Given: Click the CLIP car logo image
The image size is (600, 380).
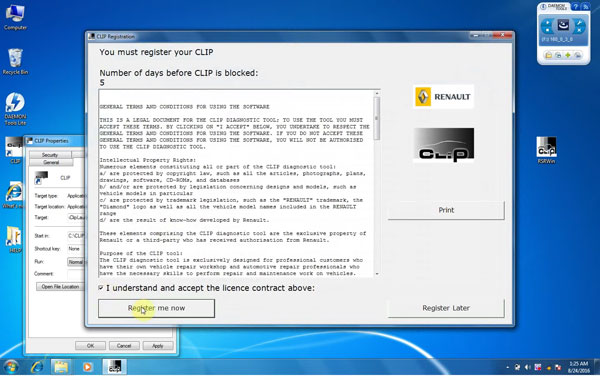Looking at the screenshot, I should click(x=443, y=145).
